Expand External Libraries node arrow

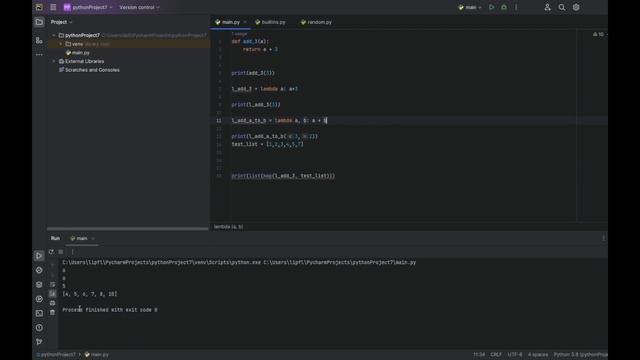(x=54, y=61)
